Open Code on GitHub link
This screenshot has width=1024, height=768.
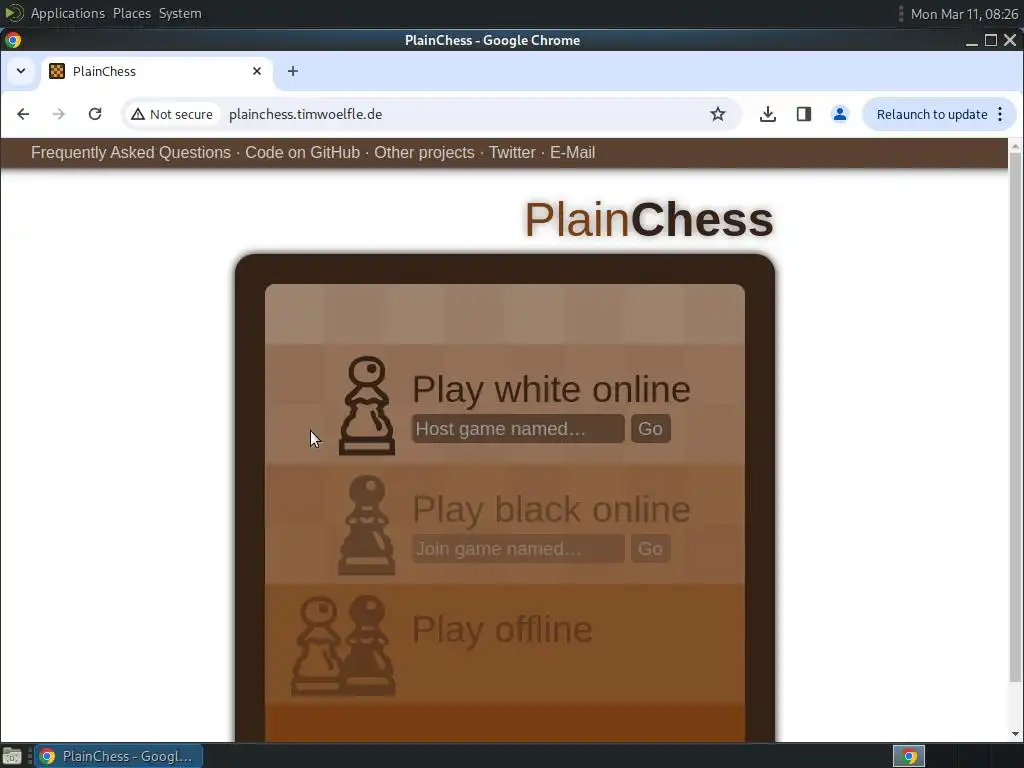point(302,152)
